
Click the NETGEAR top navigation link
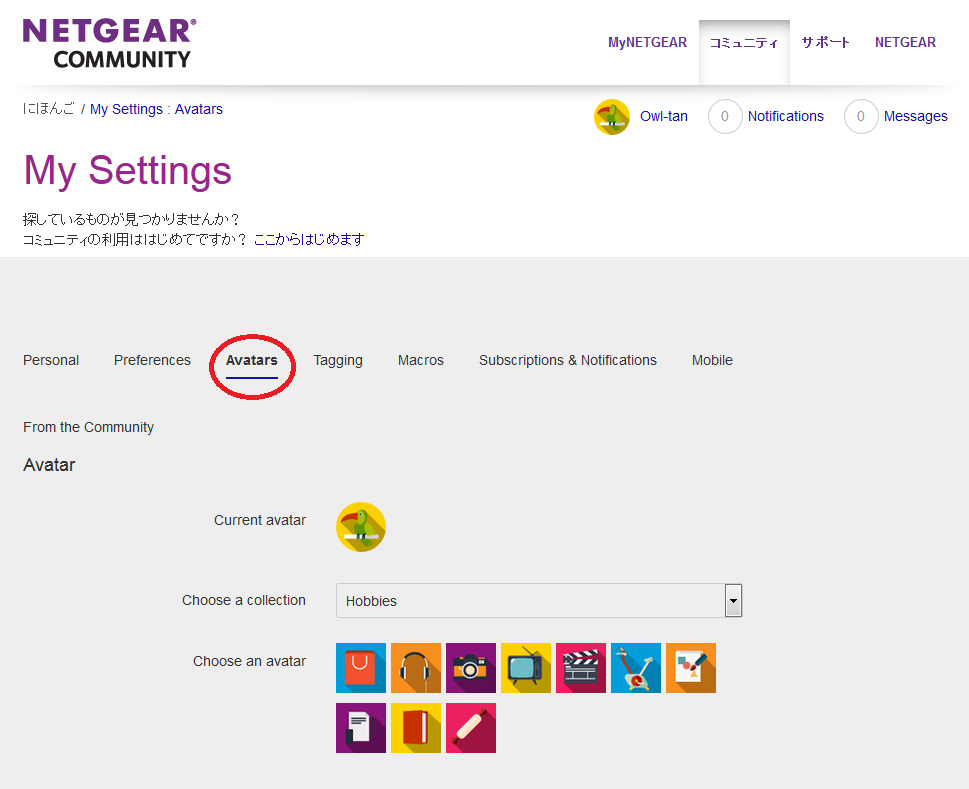point(905,42)
